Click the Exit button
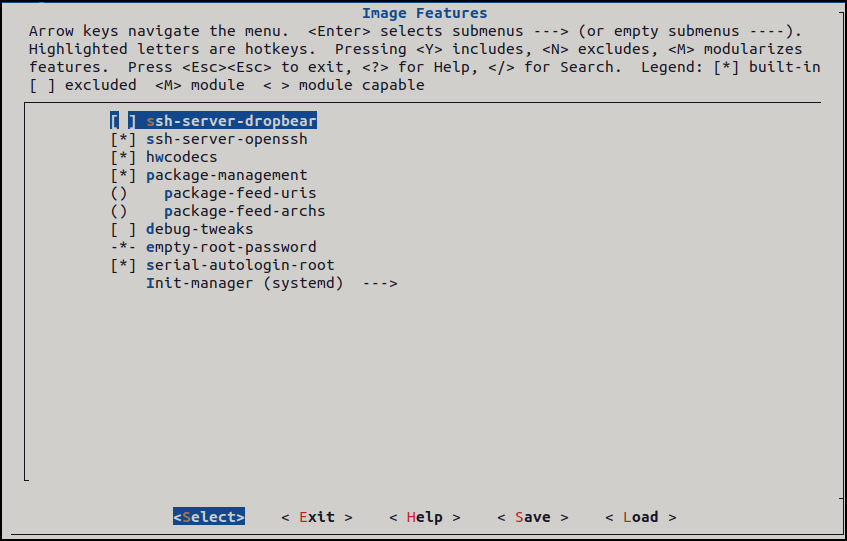This screenshot has height=541, width=847. point(317,517)
